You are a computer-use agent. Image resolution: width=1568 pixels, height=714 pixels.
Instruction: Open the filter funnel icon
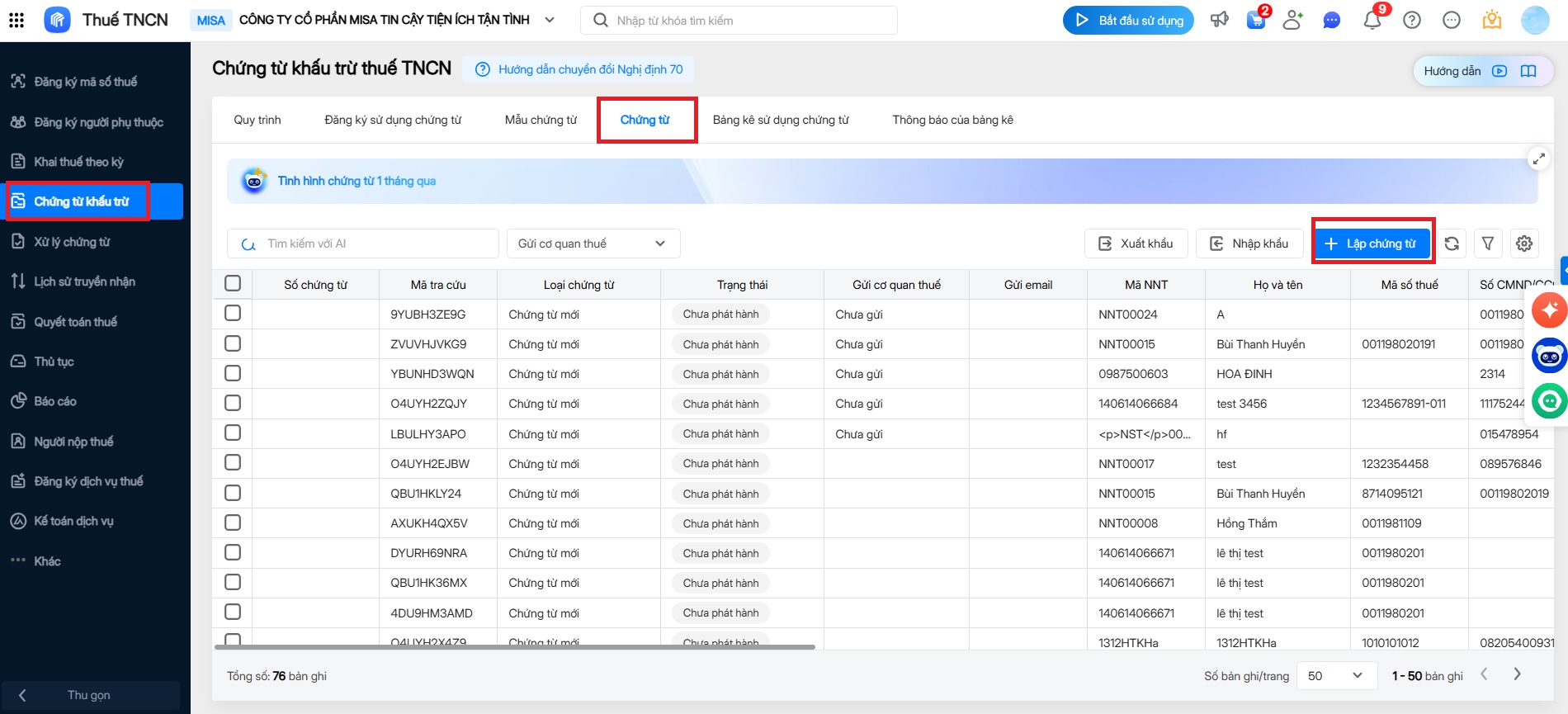(1488, 244)
